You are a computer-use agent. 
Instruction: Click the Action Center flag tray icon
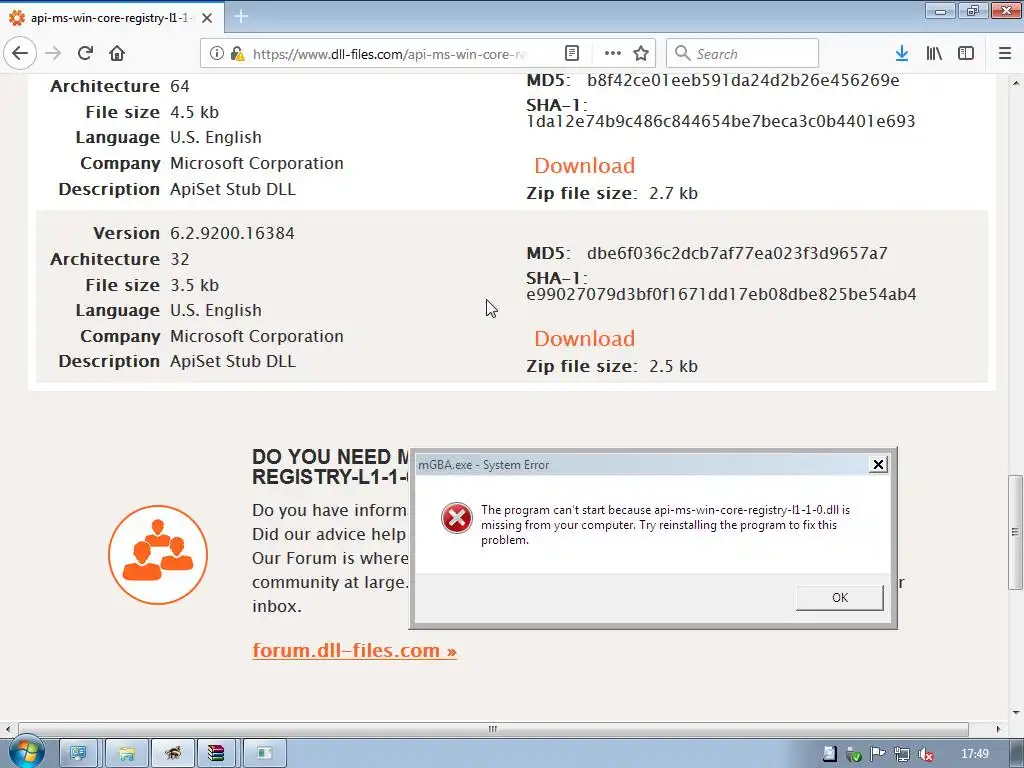877,754
